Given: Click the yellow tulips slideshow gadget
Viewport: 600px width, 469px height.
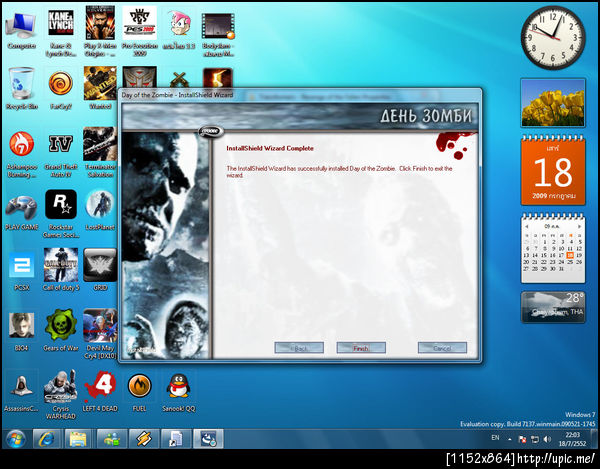Looking at the screenshot, I should coord(553,103).
